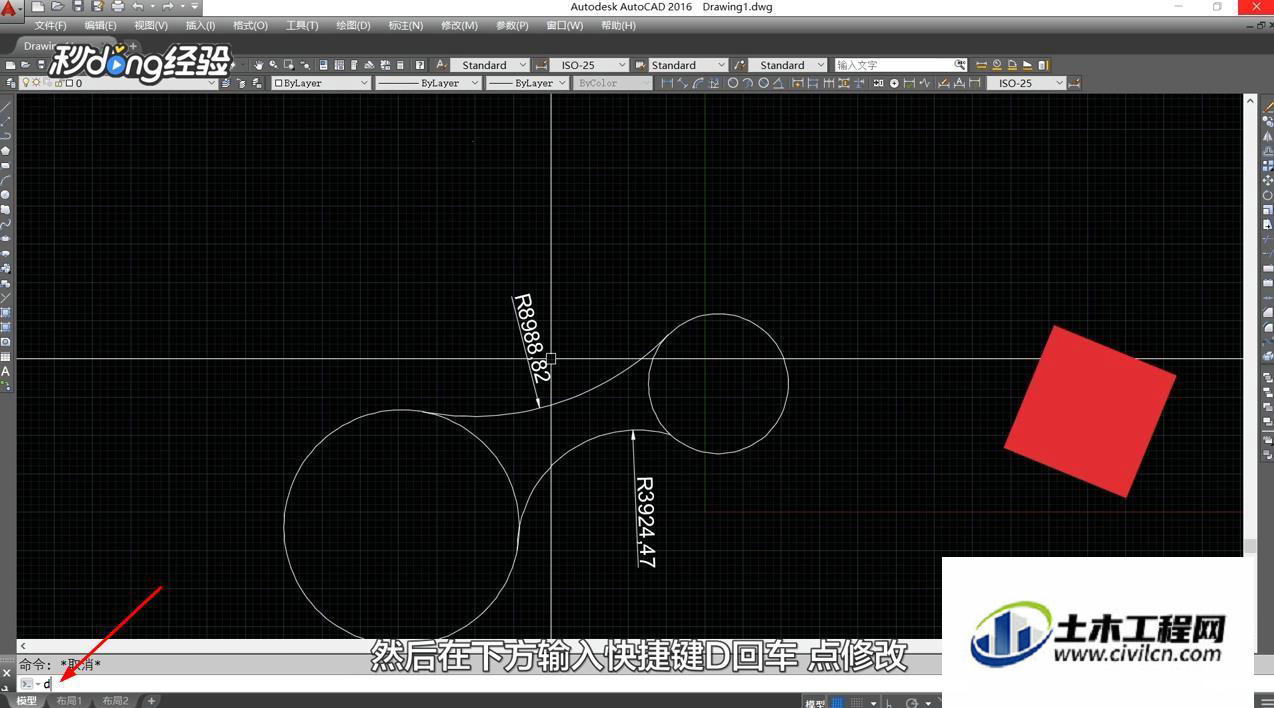Image resolution: width=1274 pixels, height=708 pixels.
Task: Open the 参数(P) menu
Action: 512,25
